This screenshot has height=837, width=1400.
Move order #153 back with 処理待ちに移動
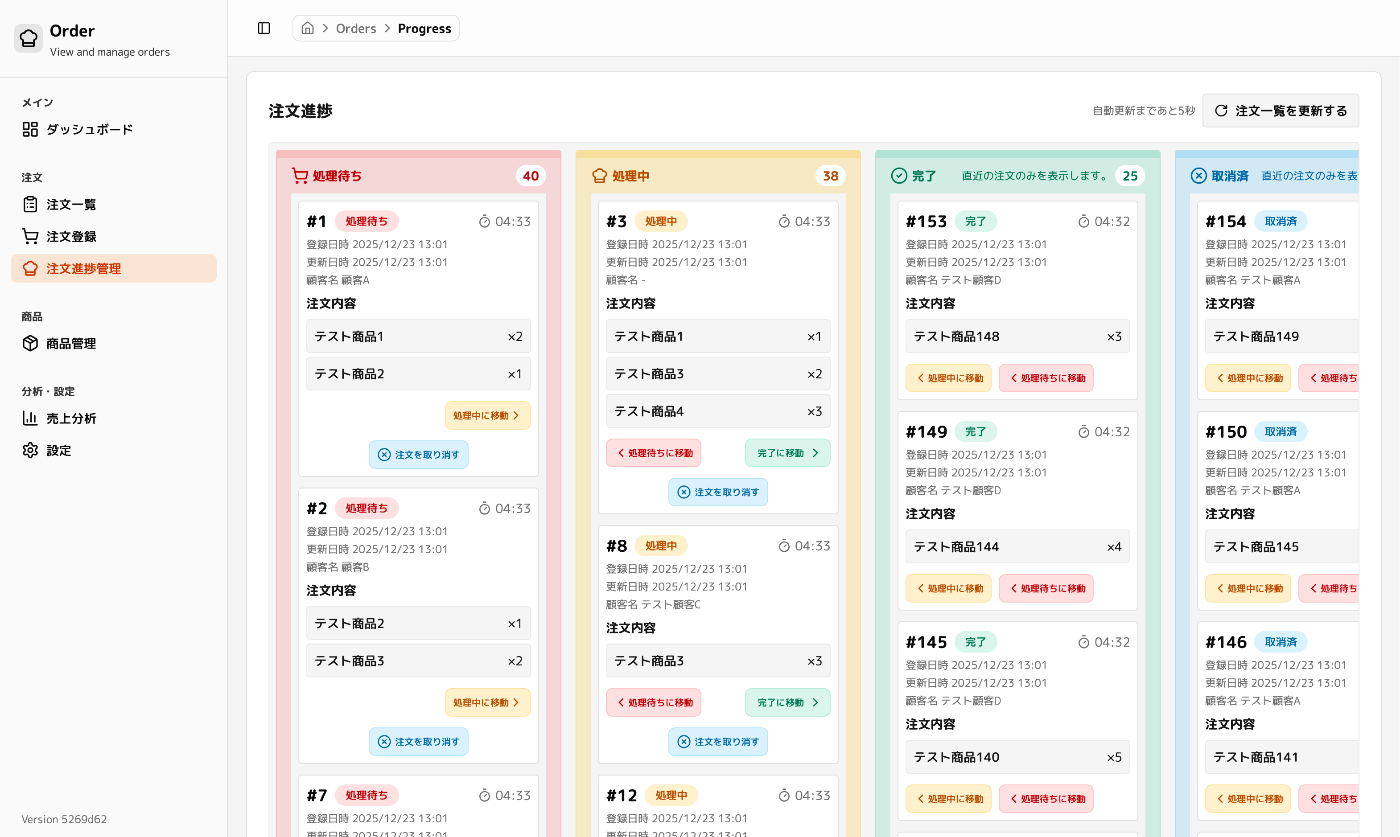click(x=1046, y=377)
